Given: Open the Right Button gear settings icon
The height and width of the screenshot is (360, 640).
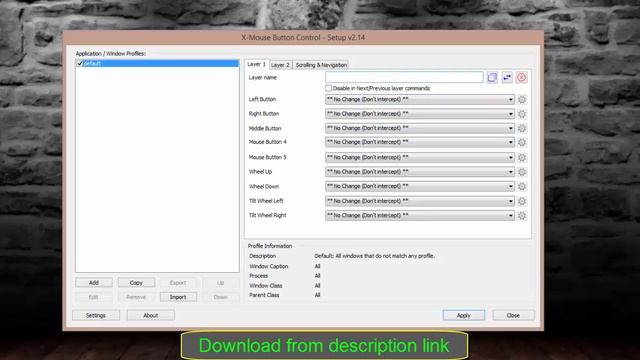Looking at the screenshot, I should click(522, 114).
